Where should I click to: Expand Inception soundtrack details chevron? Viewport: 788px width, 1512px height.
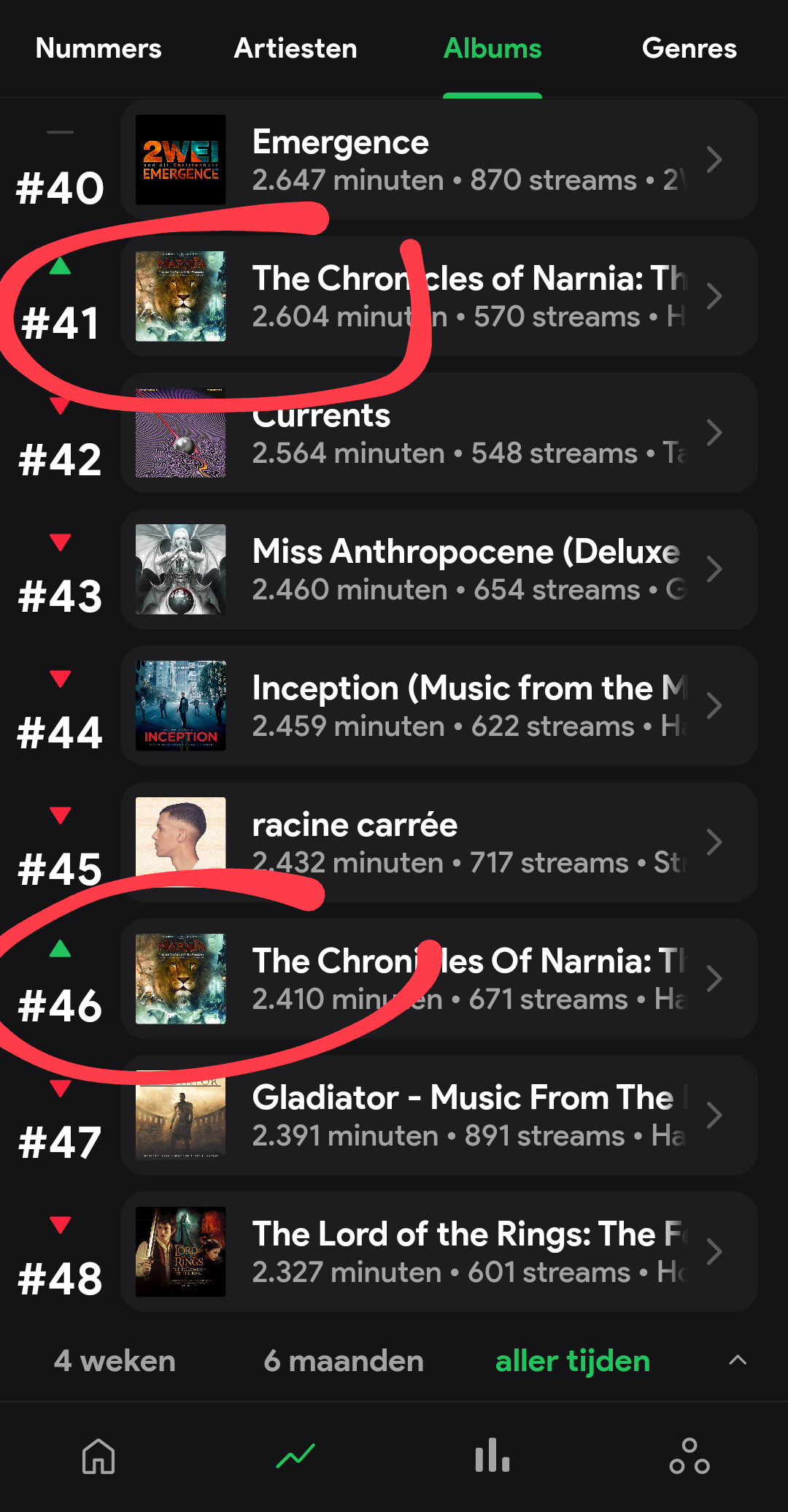coord(714,705)
